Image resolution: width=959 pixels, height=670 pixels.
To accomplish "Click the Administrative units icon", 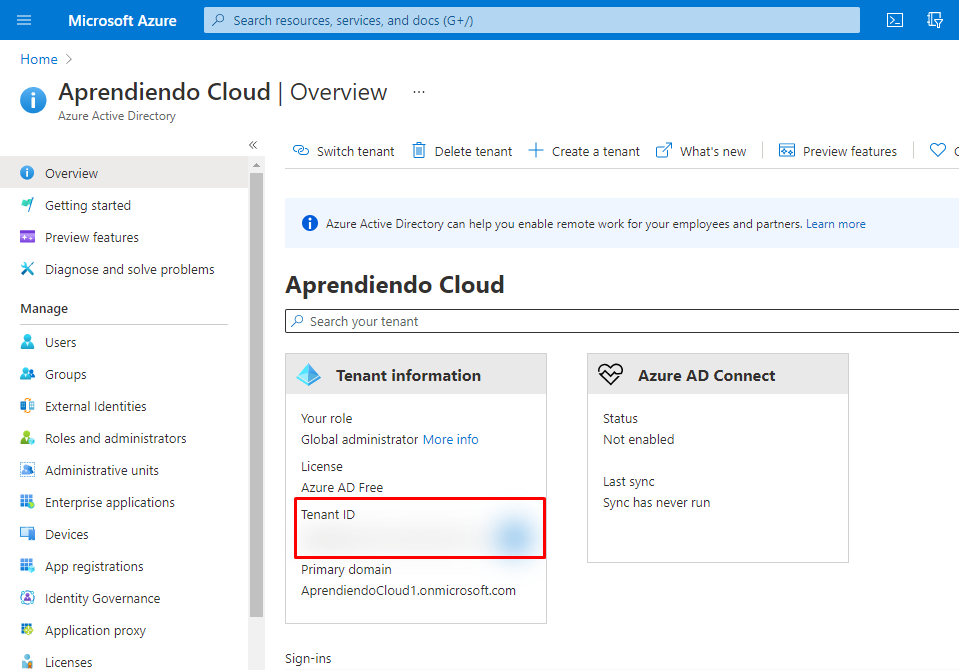I will point(27,469).
